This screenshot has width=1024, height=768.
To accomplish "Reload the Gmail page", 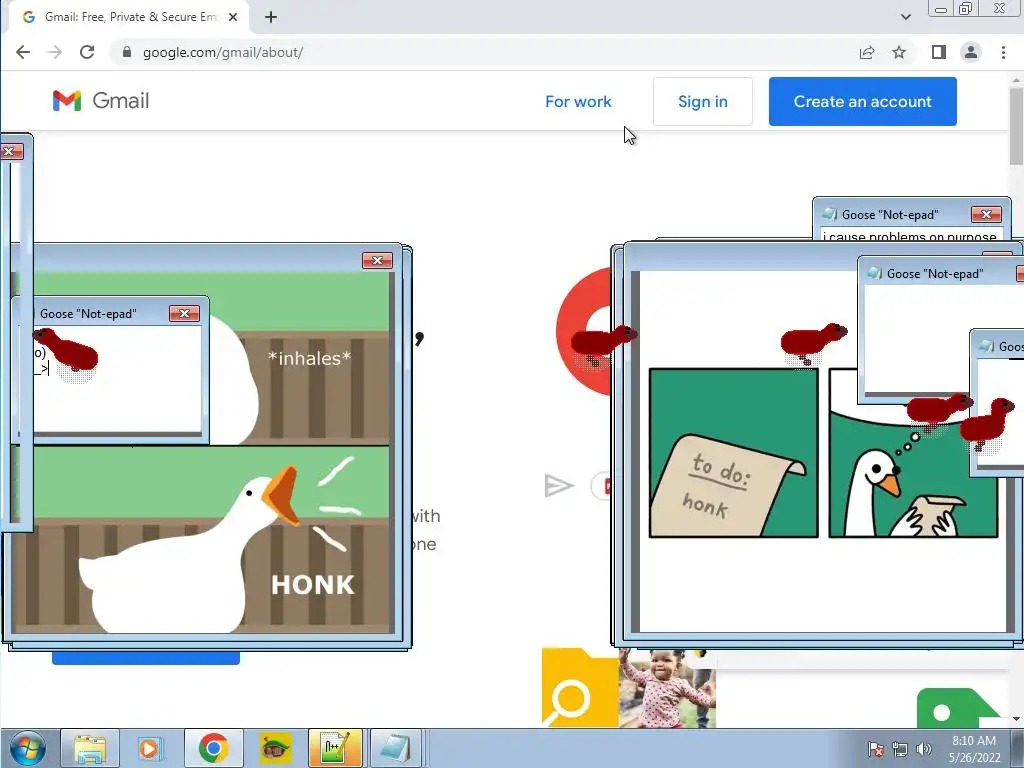I will (x=87, y=52).
